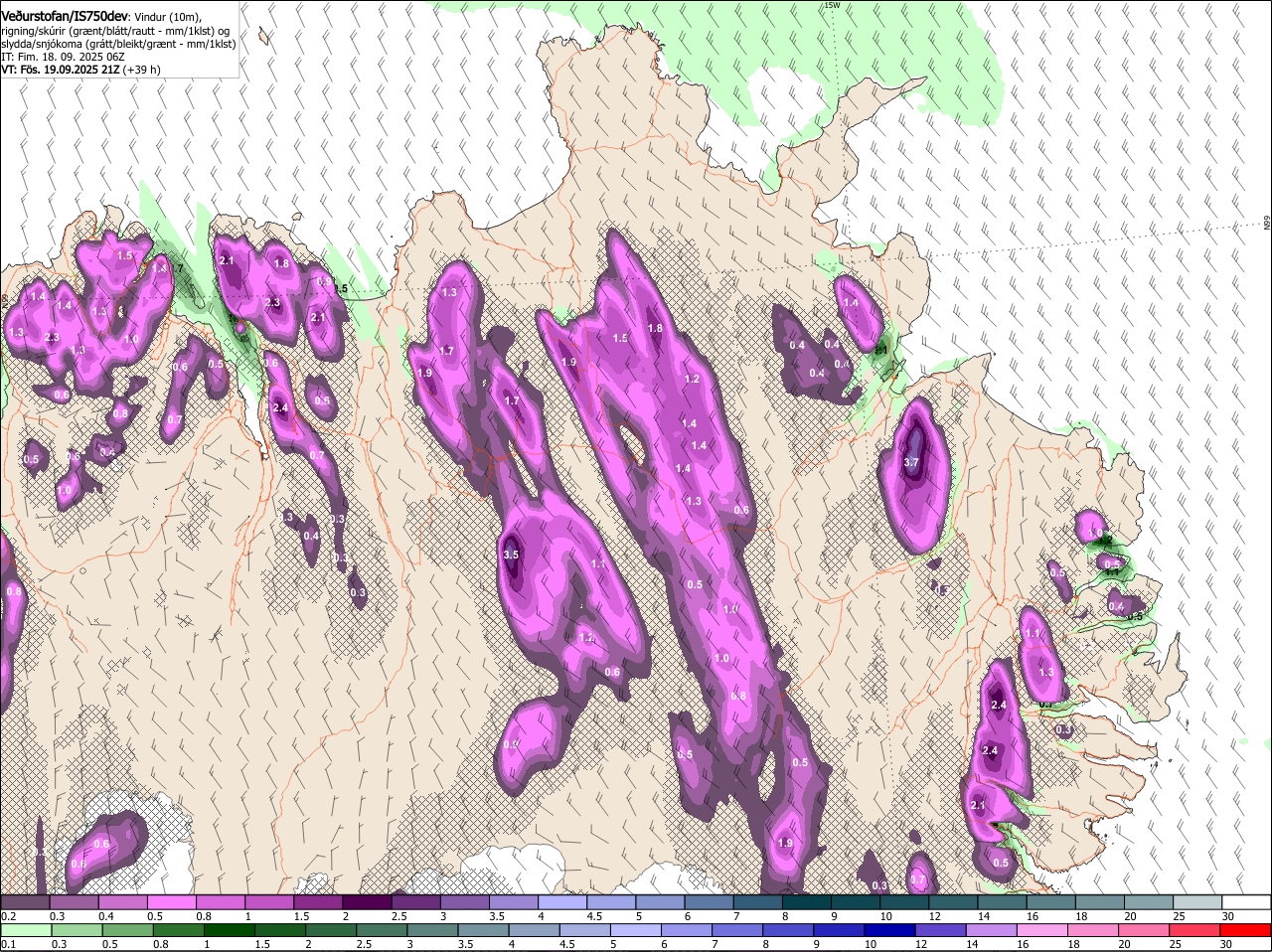Select the palest green rain swatch for 0.1–0.3
Screen dimensions: 1272x952
[26, 931]
